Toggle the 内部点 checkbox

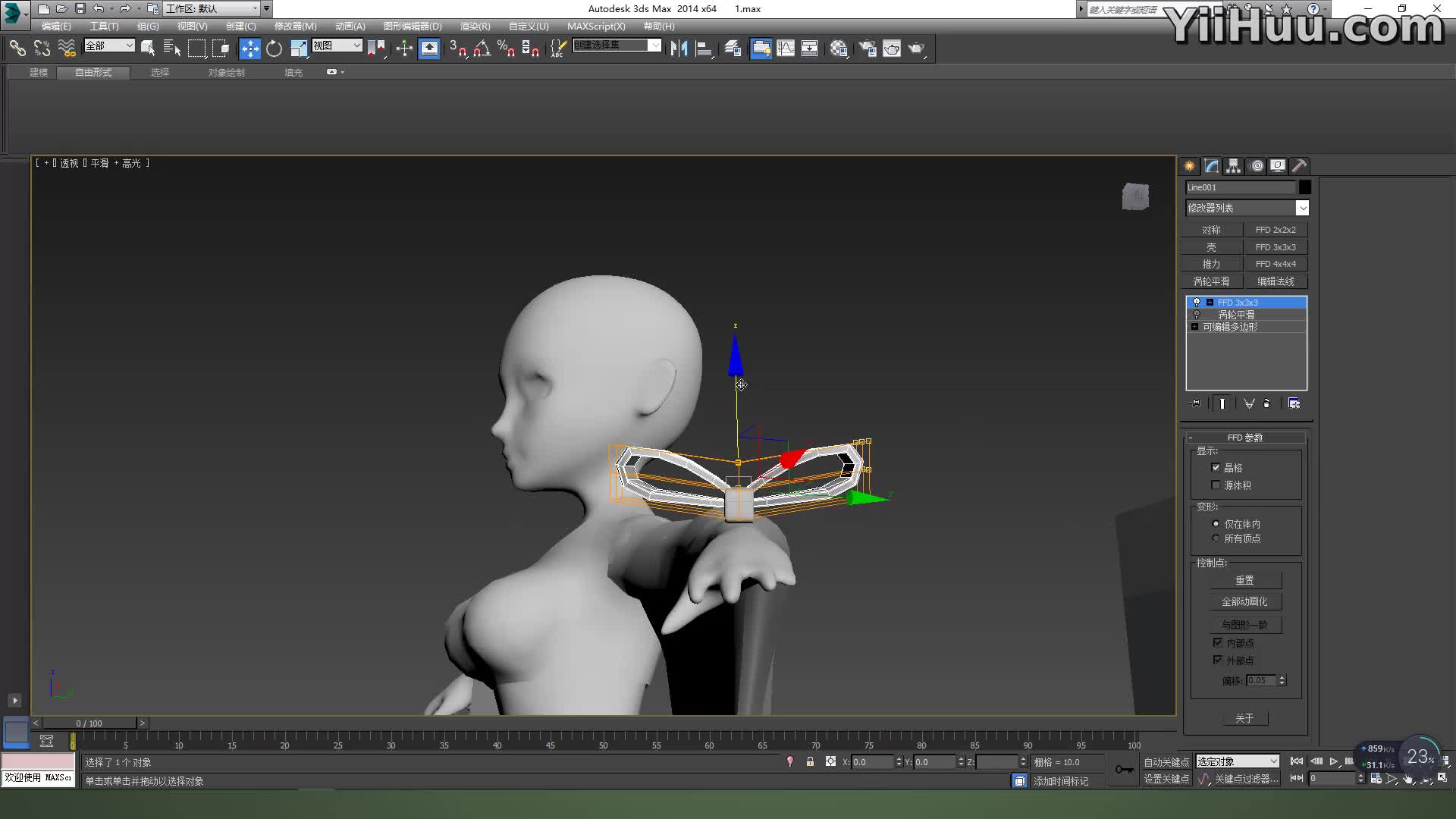point(1218,643)
